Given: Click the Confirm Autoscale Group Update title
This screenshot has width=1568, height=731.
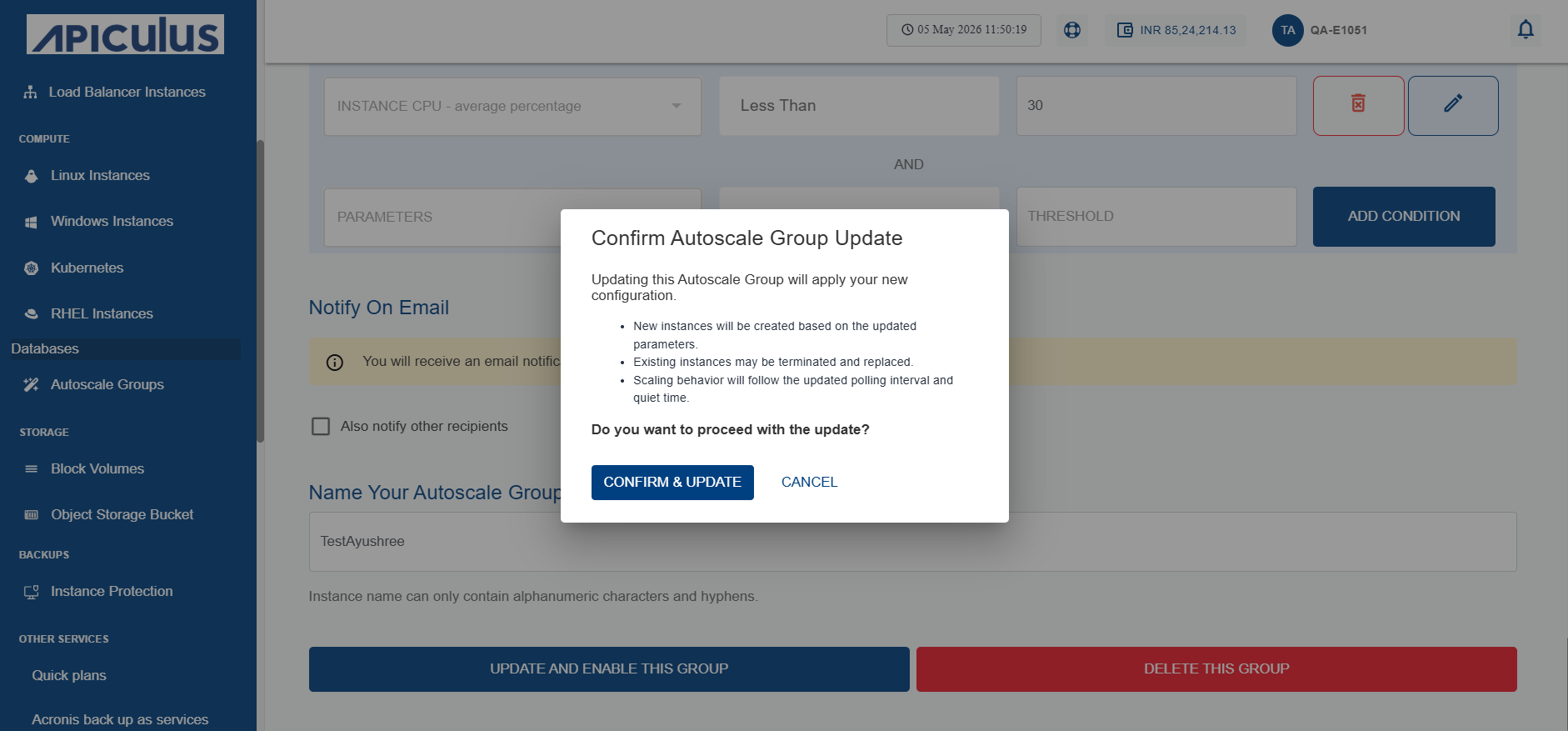Looking at the screenshot, I should [x=747, y=238].
